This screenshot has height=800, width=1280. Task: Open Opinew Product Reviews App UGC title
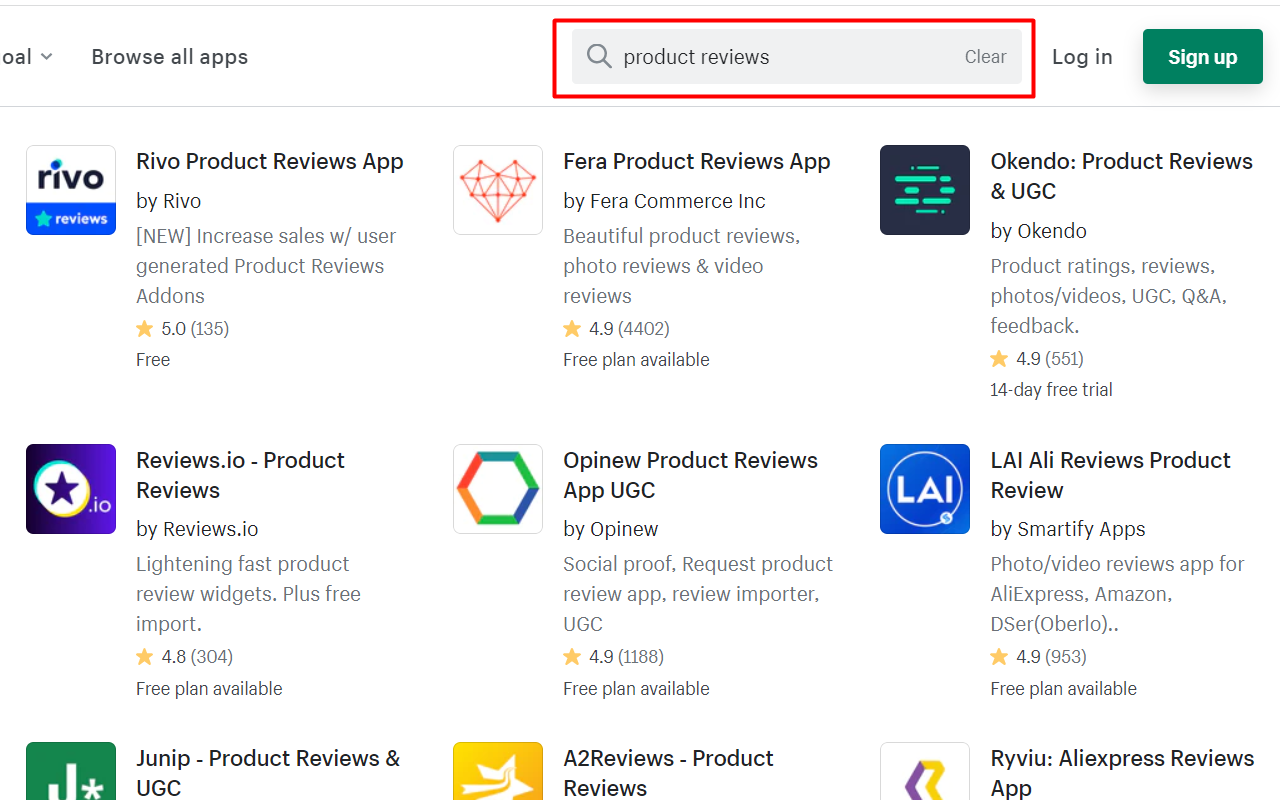(690, 475)
